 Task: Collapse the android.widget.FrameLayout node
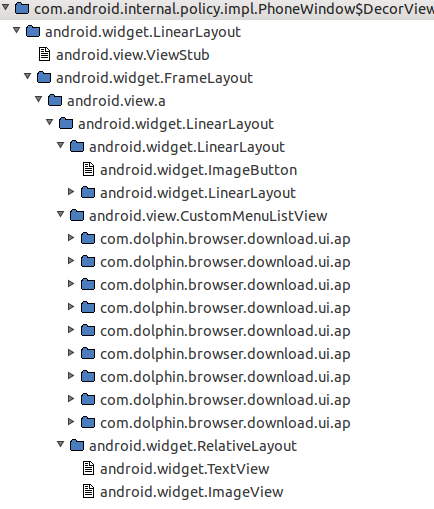27,77
